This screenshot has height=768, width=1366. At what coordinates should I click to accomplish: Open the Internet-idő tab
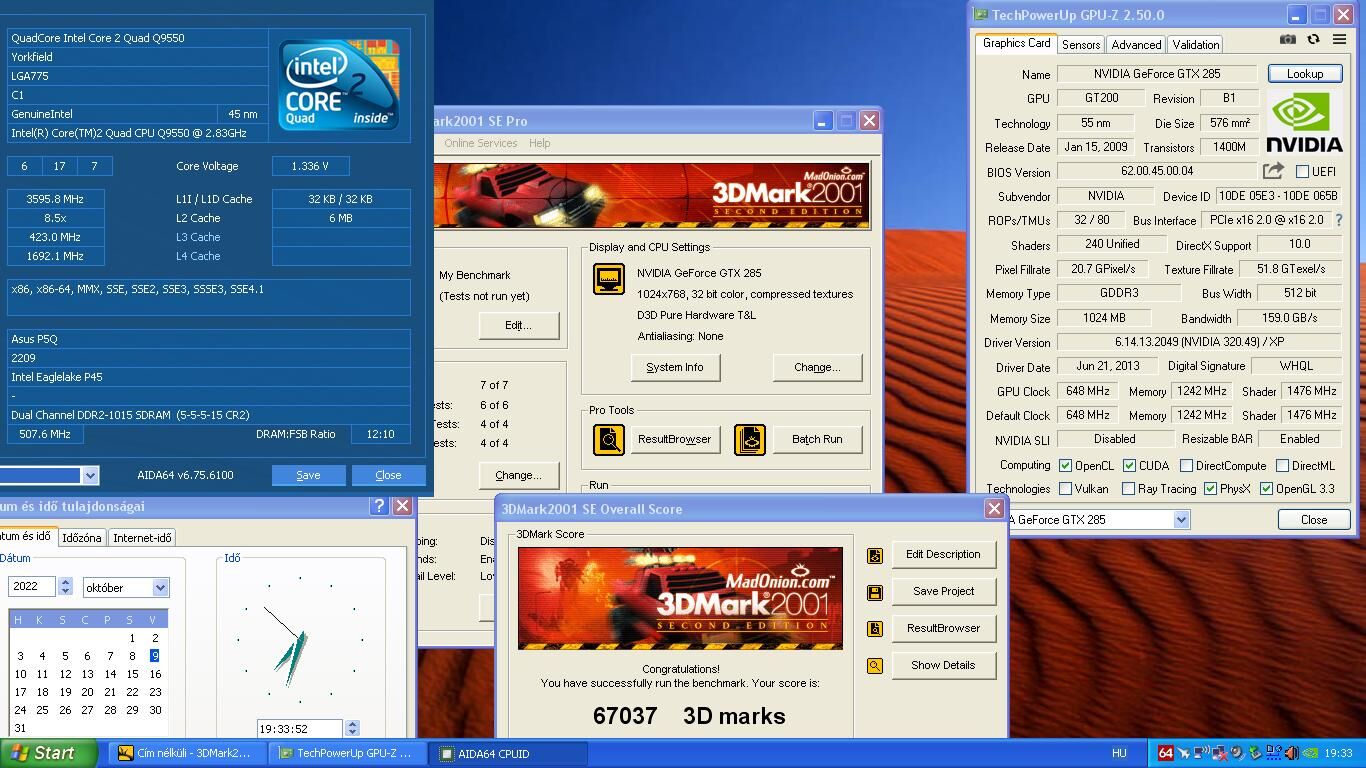pos(142,538)
